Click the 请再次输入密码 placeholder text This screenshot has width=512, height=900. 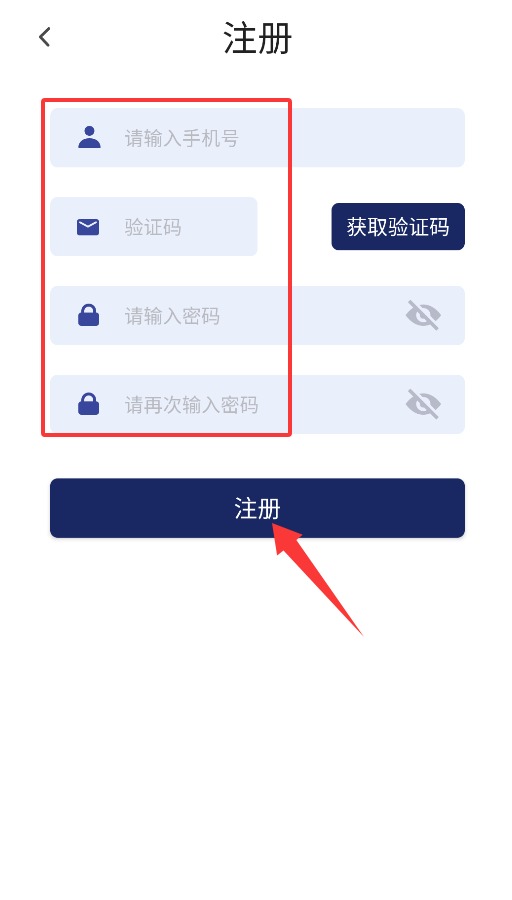191,405
